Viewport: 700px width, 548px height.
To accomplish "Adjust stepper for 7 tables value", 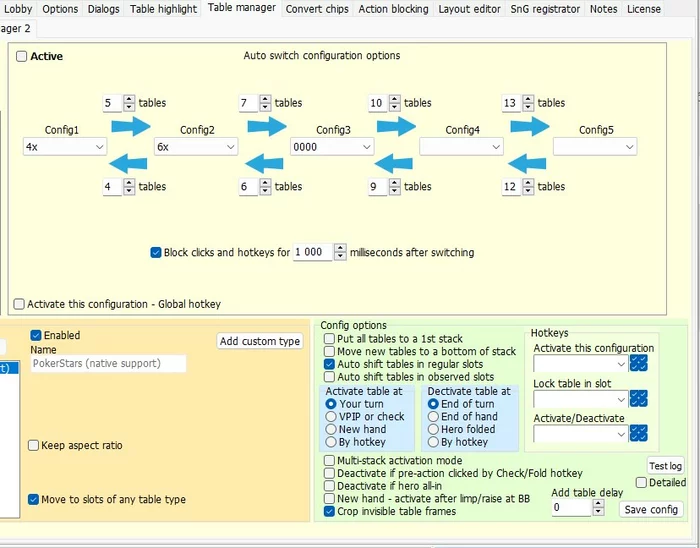I will point(265,103).
